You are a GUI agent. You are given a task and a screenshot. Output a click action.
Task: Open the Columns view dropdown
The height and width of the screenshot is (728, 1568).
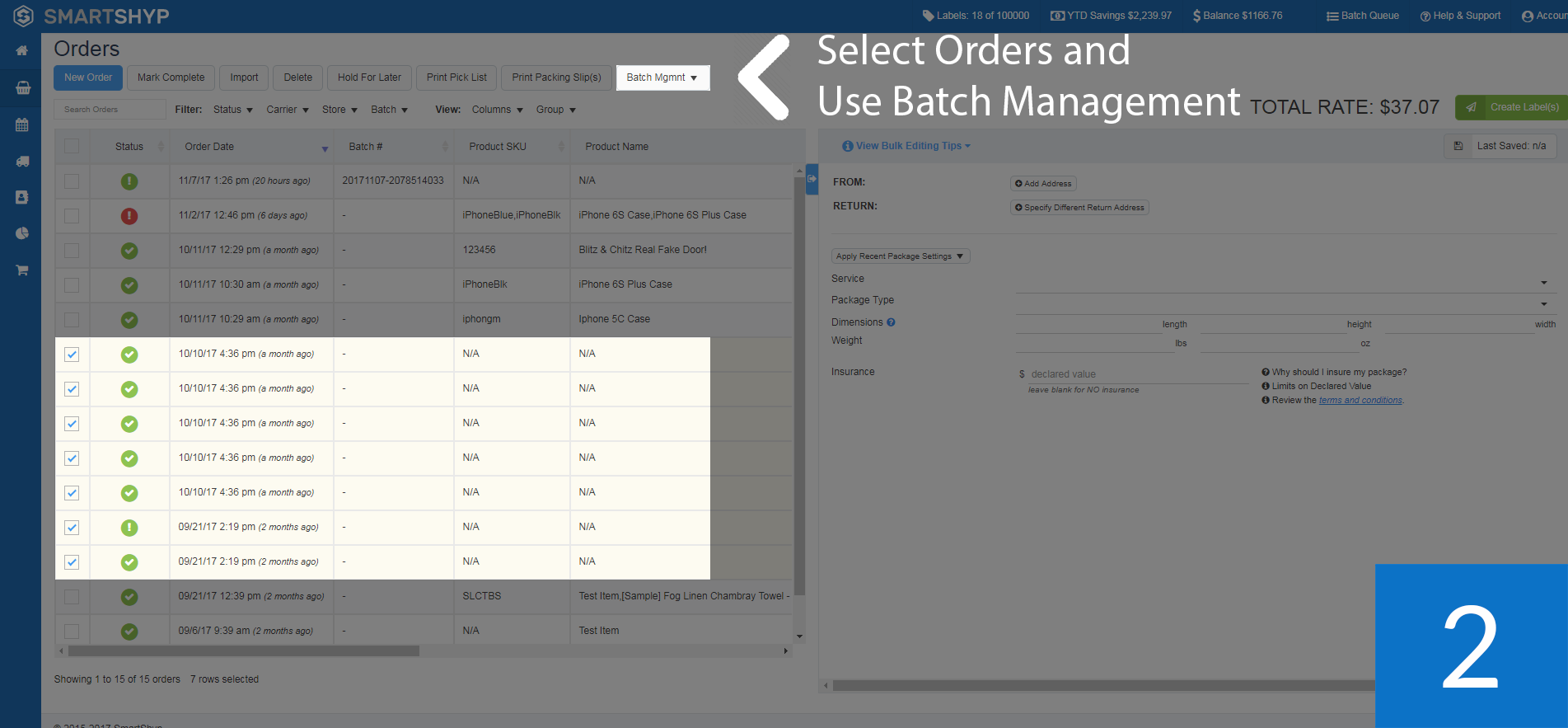(498, 110)
